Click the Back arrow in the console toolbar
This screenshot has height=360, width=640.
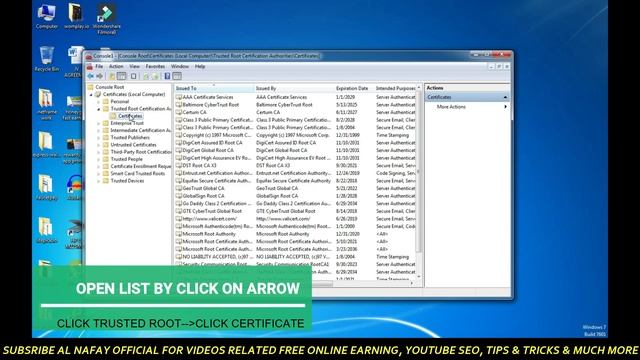tap(91, 76)
